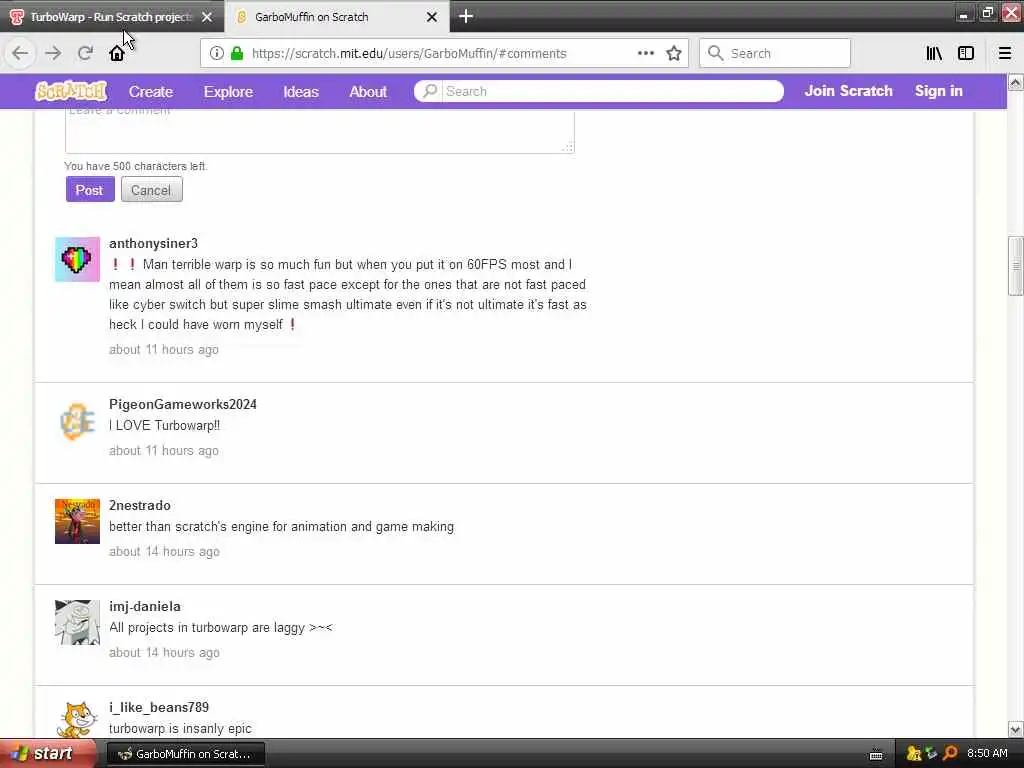This screenshot has height=768, width=1024.
Task: Click the browser forward arrow
Action: click(x=53, y=53)
